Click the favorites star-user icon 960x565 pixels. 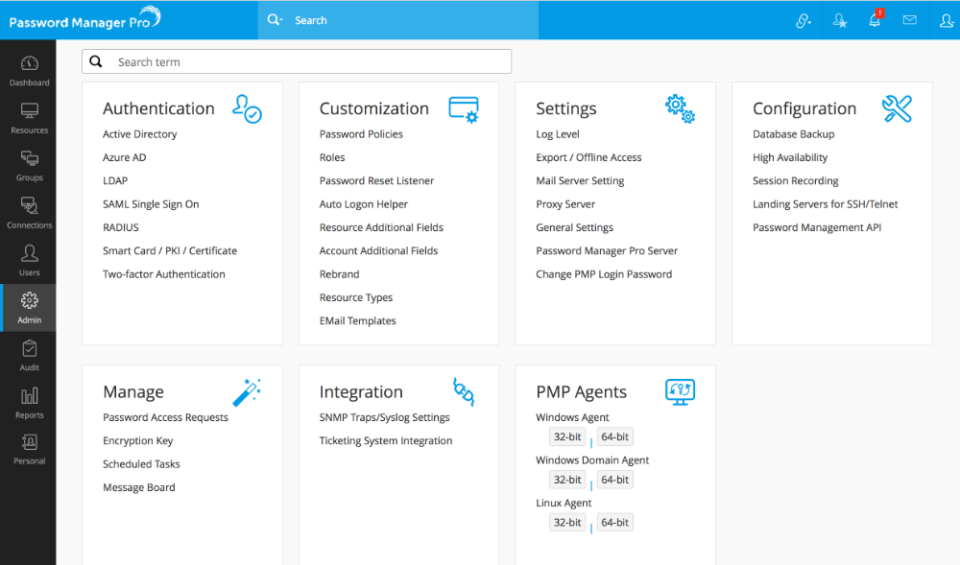click(839, 21)
